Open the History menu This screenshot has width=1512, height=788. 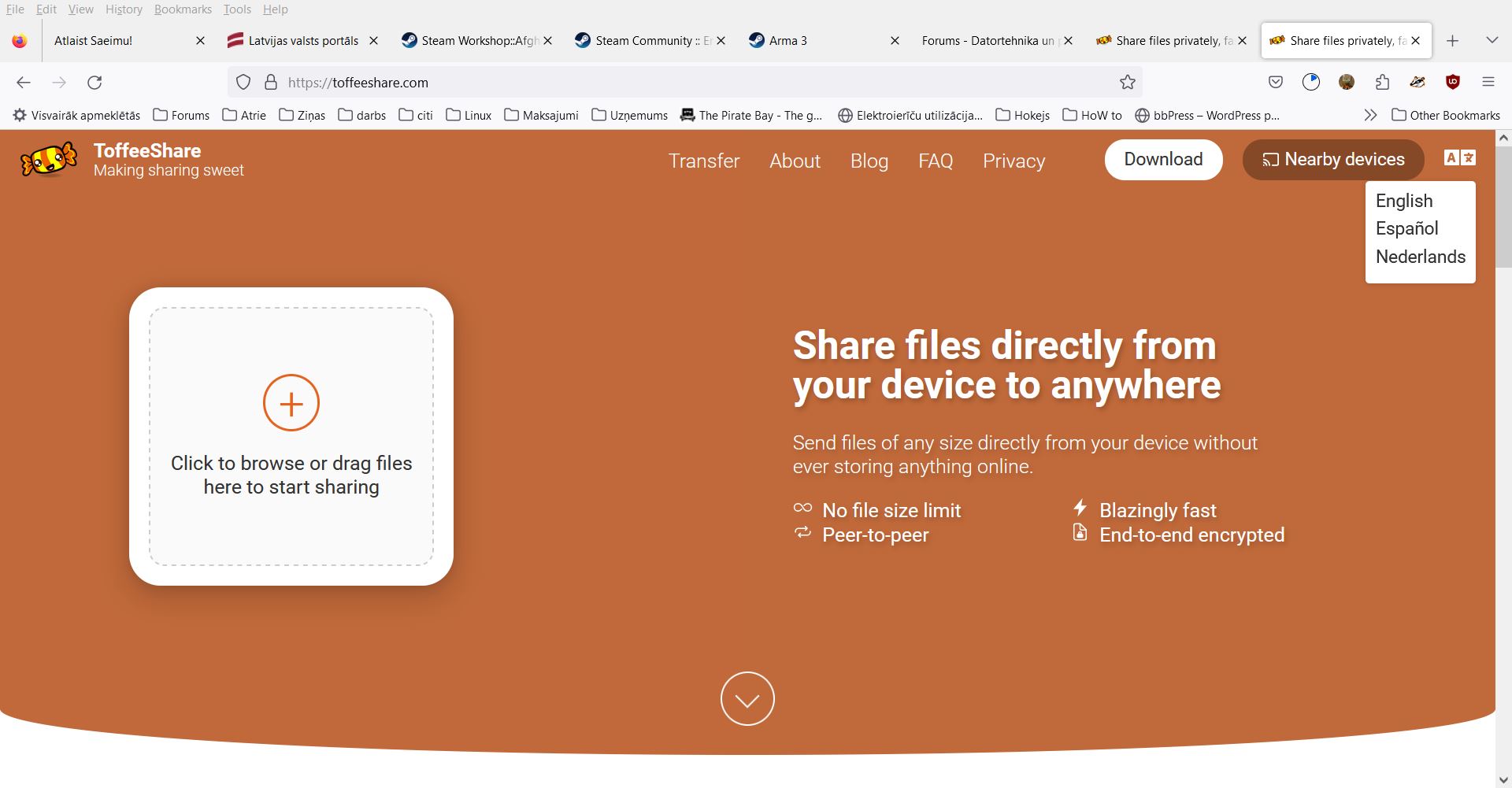tap(124, 9)
